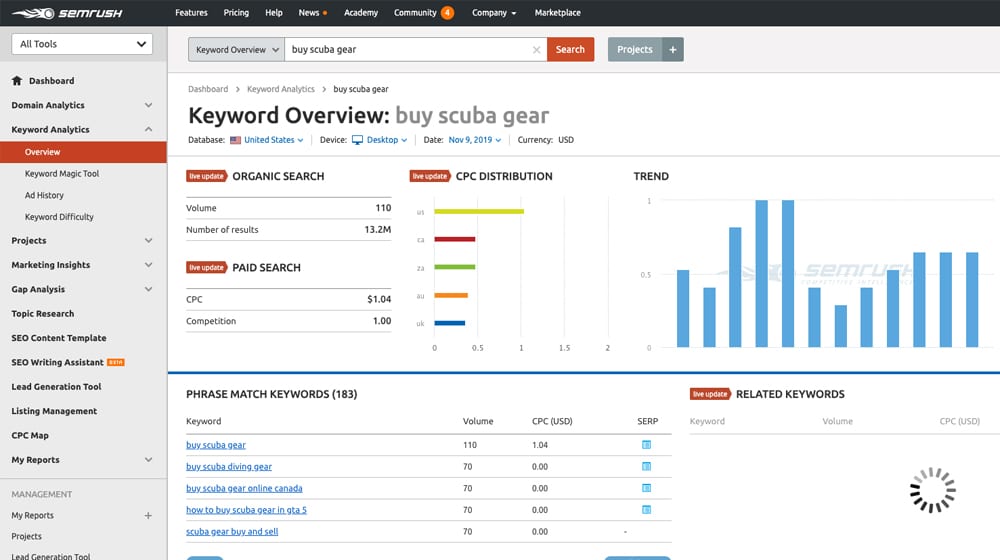The width and height of the screenshot is (1000, 560).
Task: Change the United States database dropdown
Action: pyautogui.click(x=274, y=140)
